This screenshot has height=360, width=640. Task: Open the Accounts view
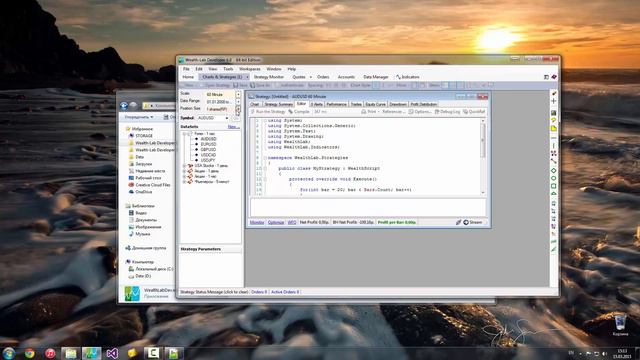(x=346, y=77)
